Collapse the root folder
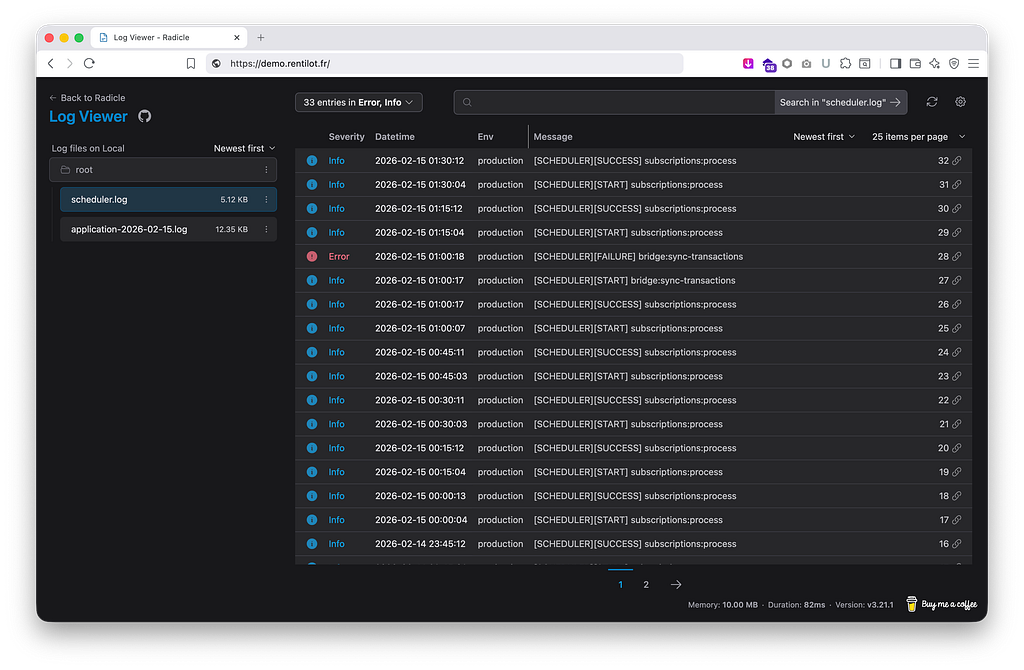The image size is (1024, 670). coord(163,170)
